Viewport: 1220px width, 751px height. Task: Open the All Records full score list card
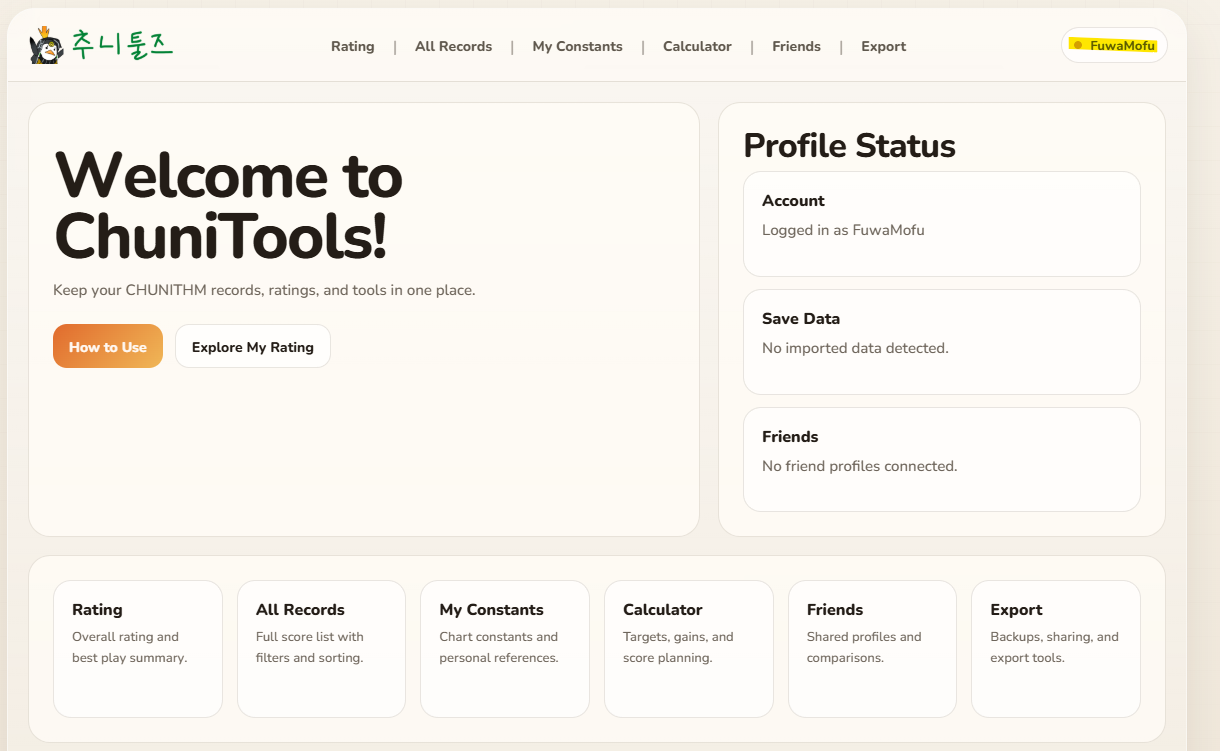(321, 648)
